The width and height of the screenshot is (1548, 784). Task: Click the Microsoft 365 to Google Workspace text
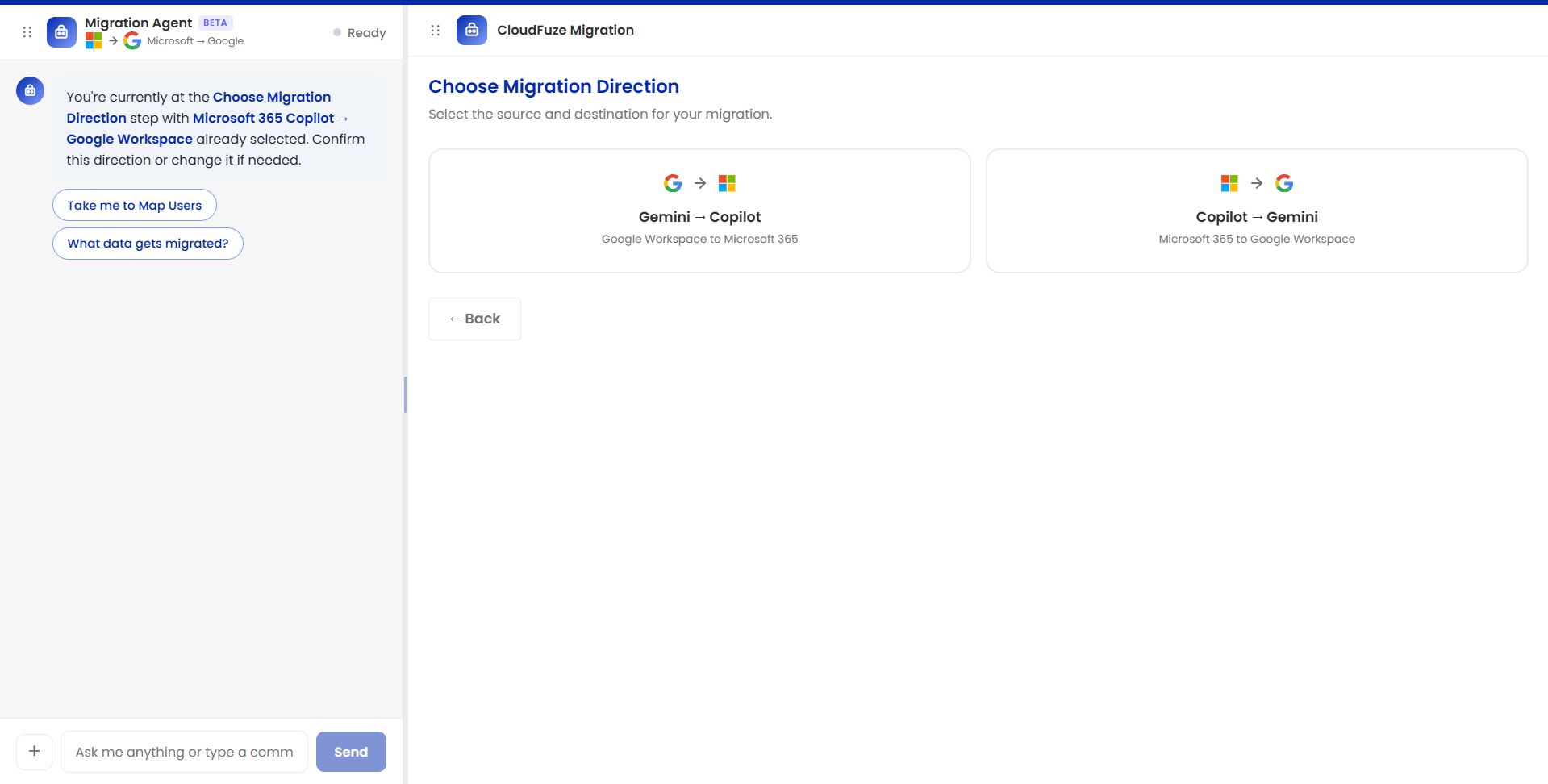(1257, 239)
